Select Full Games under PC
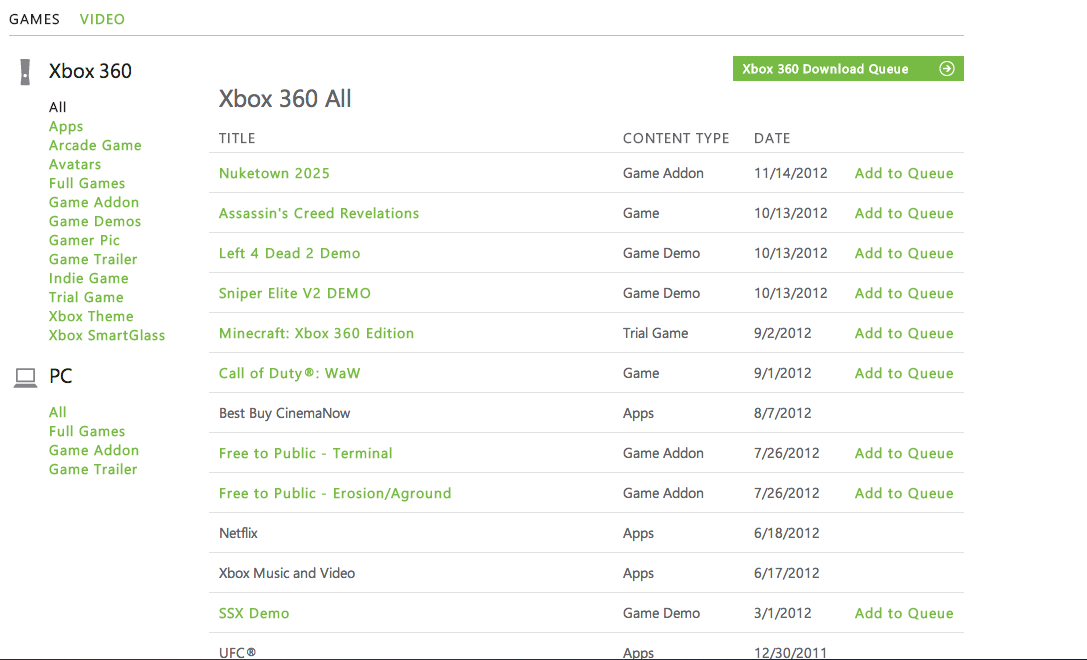The width and height of the screenshot is (1087, 660). pyautogui.click(x=87, y=432)
